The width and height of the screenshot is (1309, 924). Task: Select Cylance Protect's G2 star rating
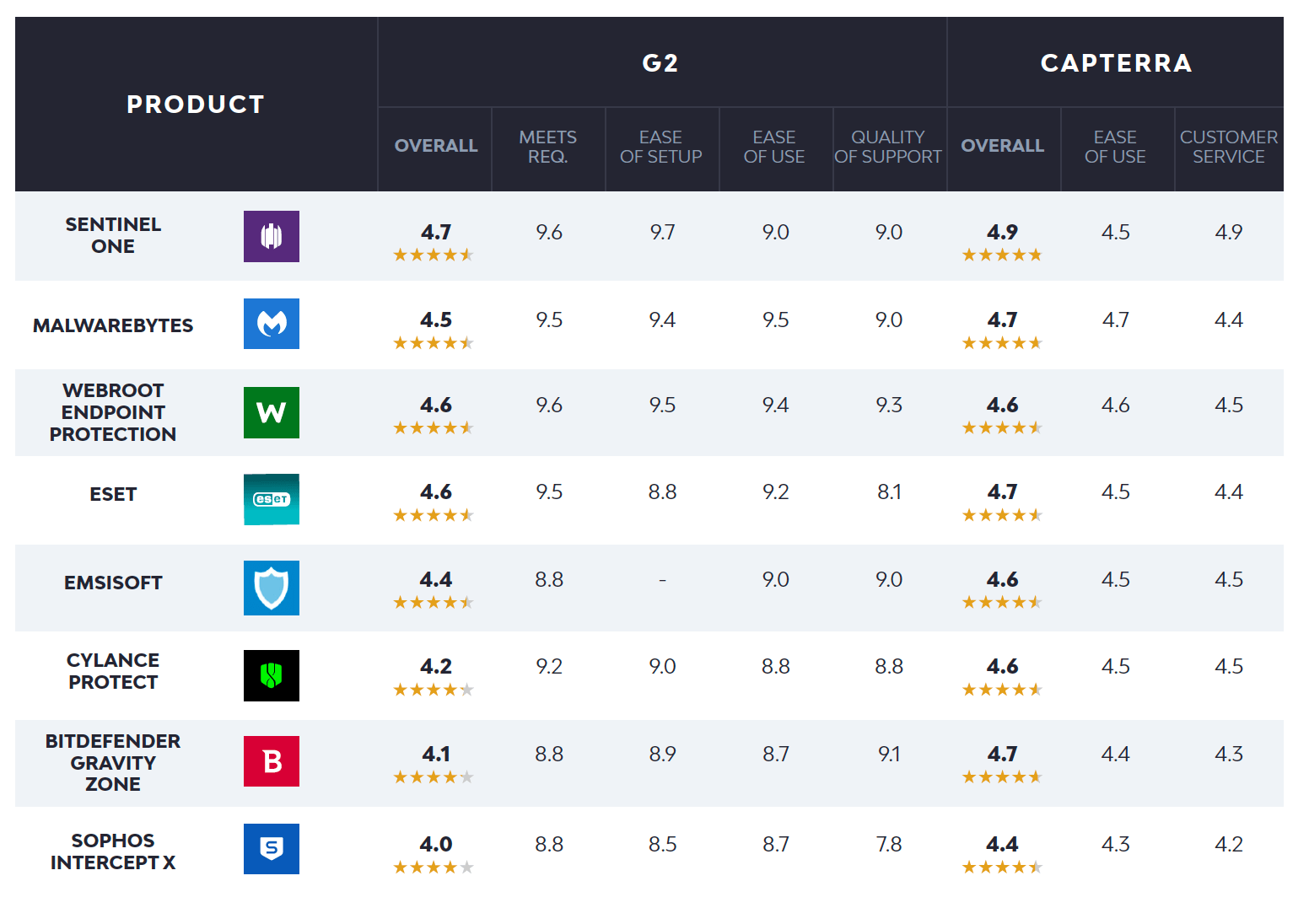tap(433, 689)
